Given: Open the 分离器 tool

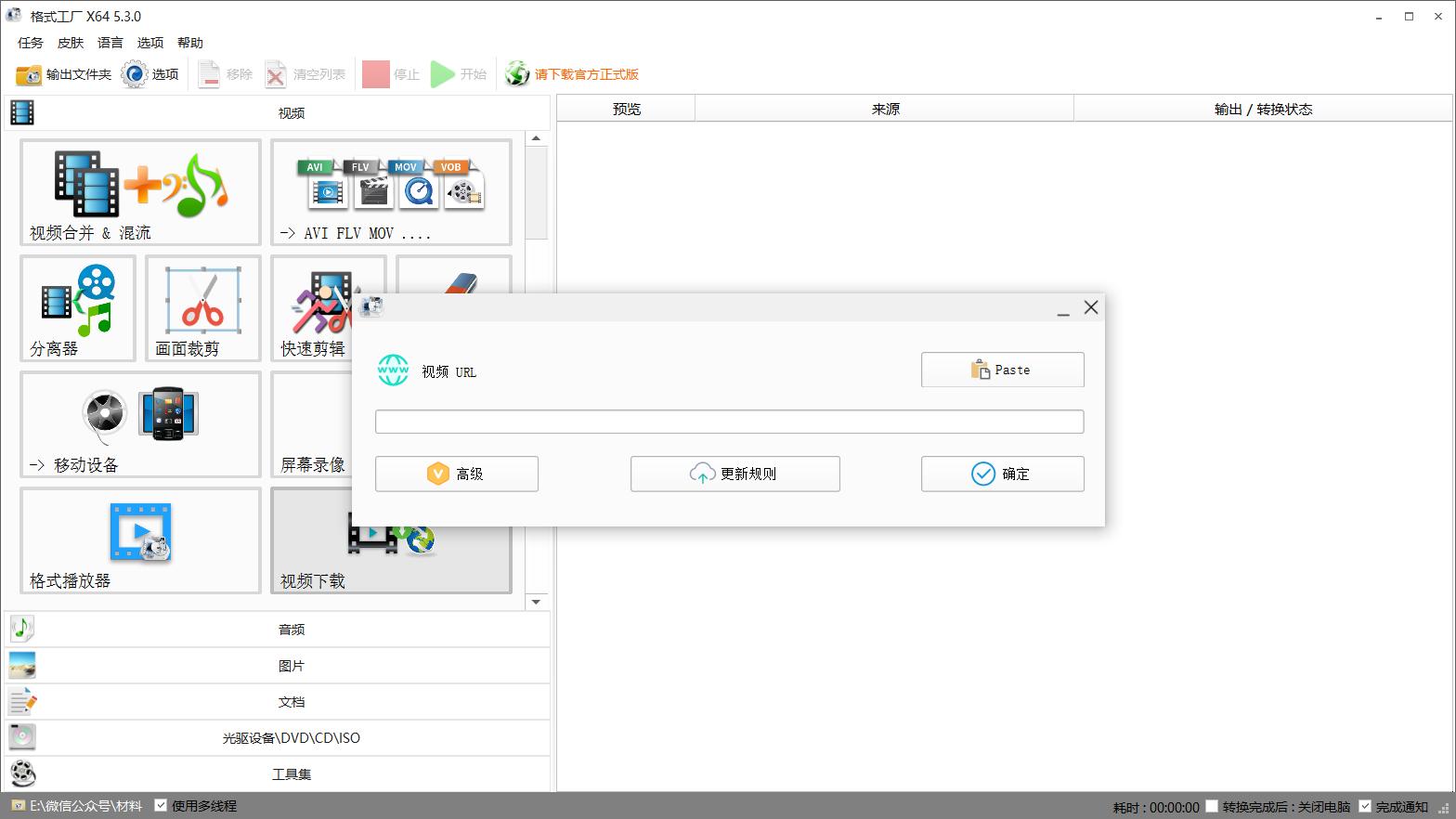Looking at the screenshot, I should [78, 308].
